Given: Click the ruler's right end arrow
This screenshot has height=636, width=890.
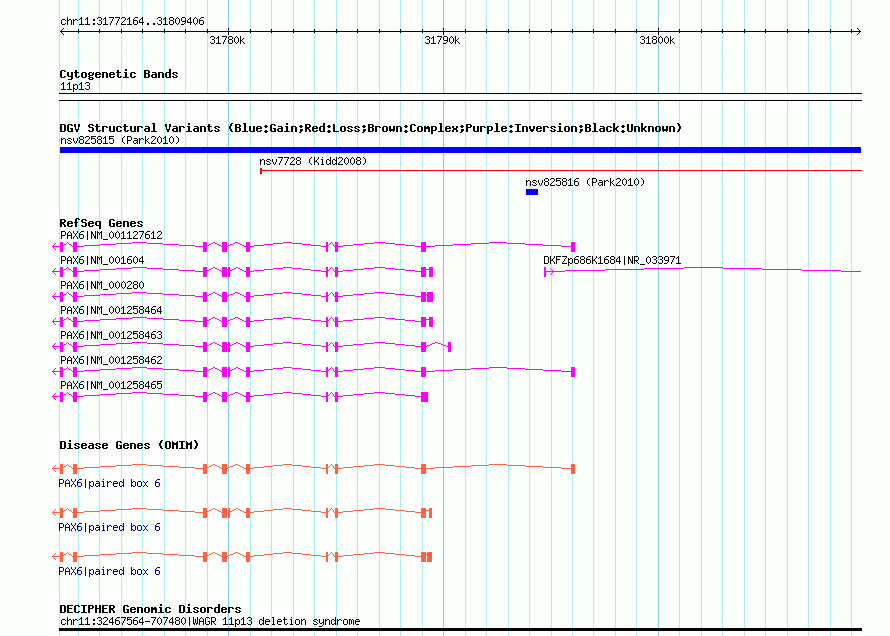Looking at the screenshot, I should pyautogui.click(x=858, y=31).
